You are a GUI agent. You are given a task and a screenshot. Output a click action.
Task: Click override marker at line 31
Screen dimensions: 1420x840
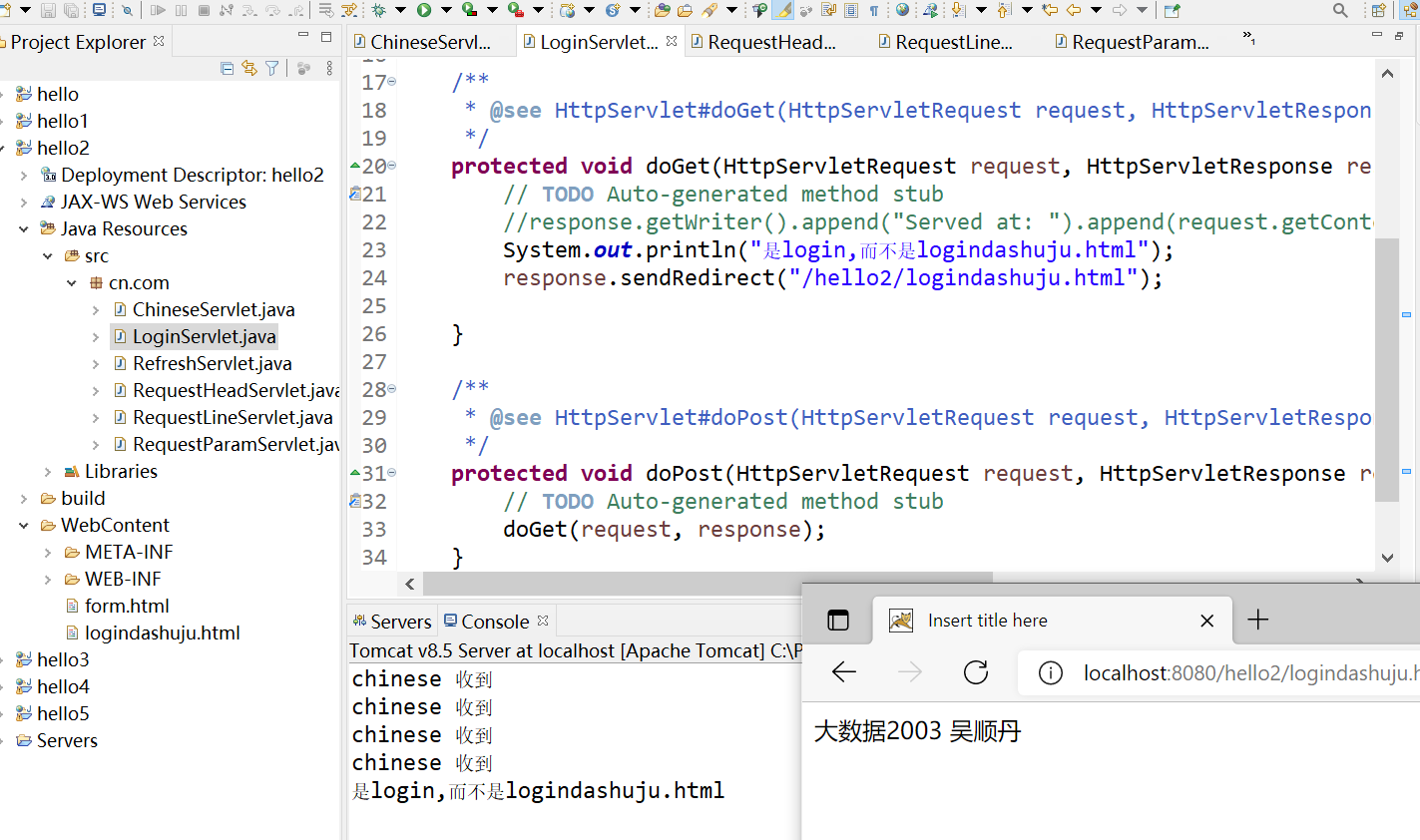click(355, 473)
